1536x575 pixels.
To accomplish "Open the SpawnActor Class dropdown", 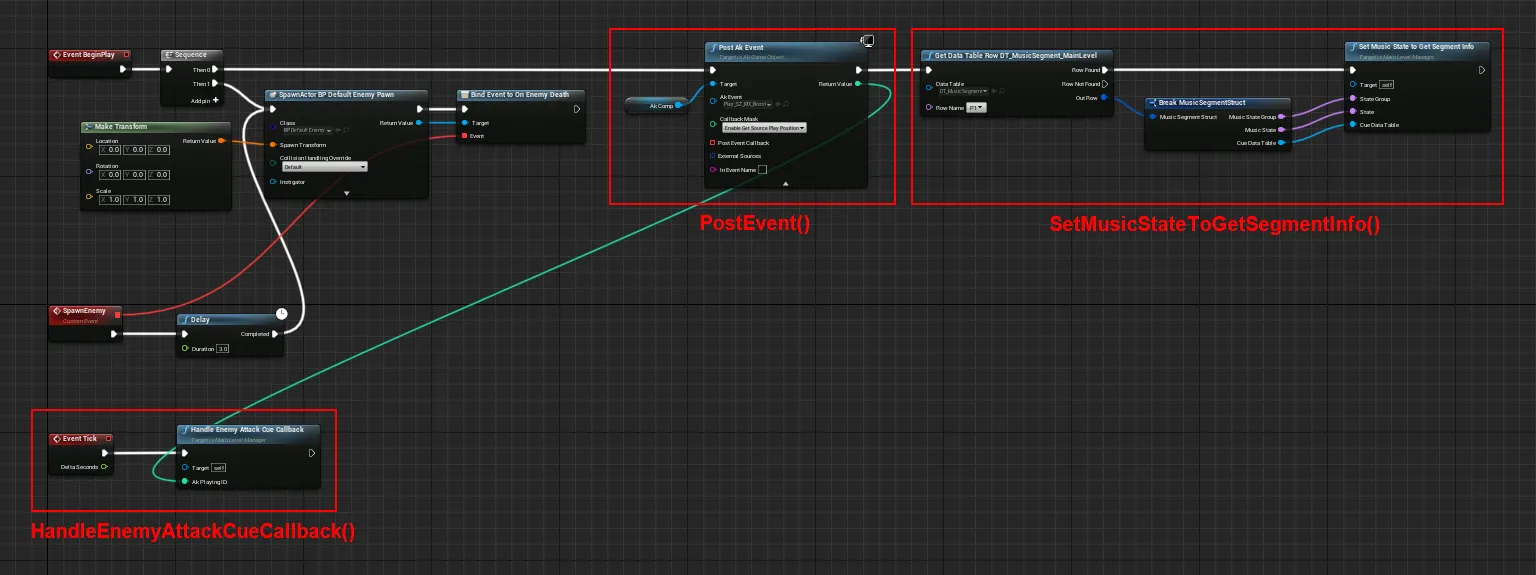I will 305,131.
